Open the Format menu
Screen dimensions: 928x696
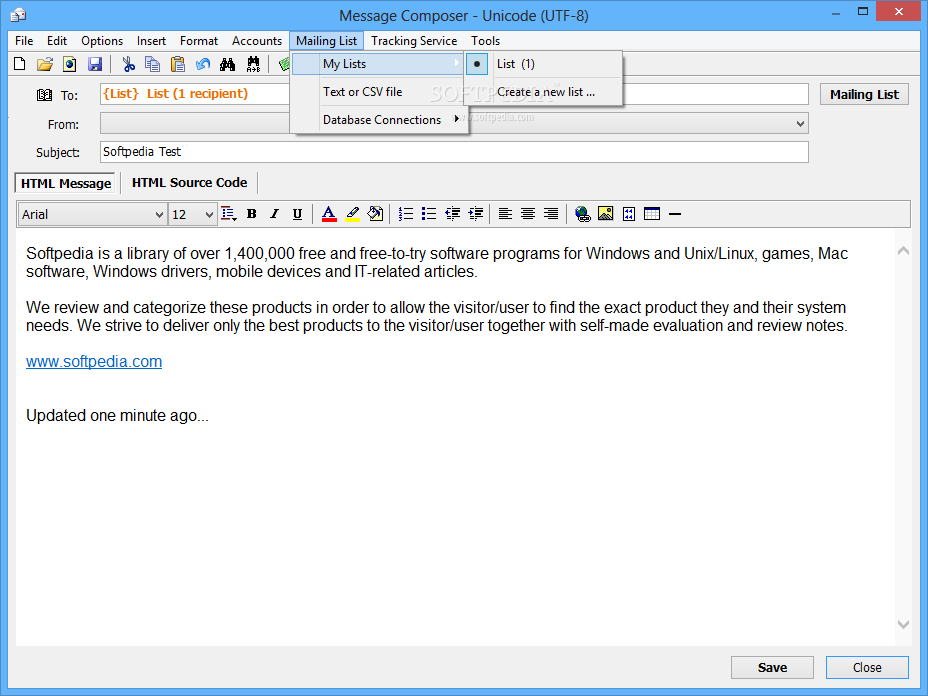click(x=199, y=41)
